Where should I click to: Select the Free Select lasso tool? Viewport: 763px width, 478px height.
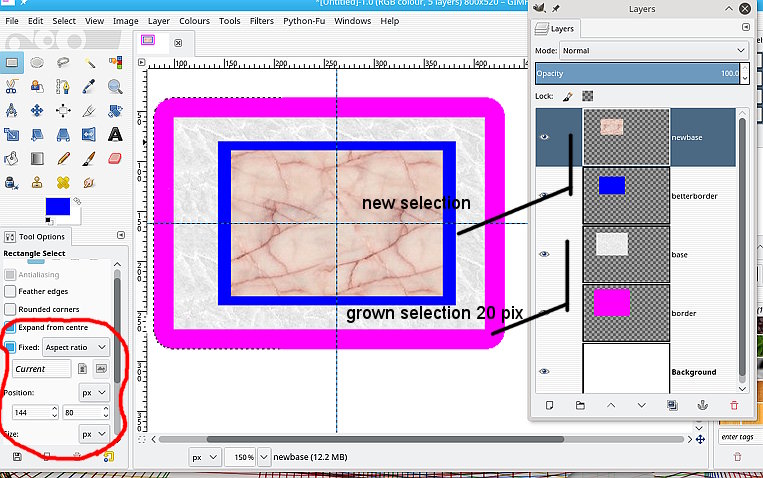(x=63, y=62)
